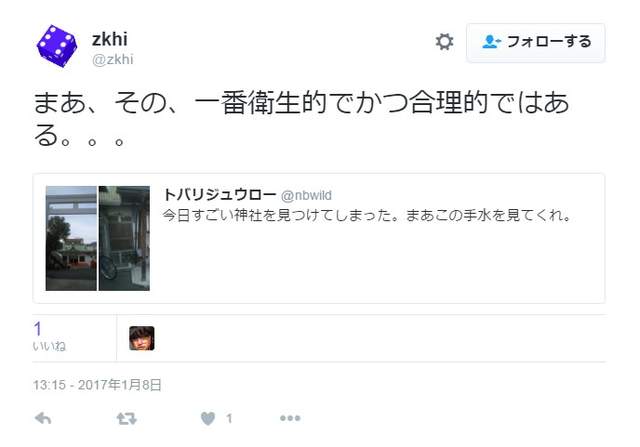Image resolution: width=640 pixels, height=447 pixels.
Task: Open the shrine torii gate photo thumbnail
Action: [x=71, y=238]
